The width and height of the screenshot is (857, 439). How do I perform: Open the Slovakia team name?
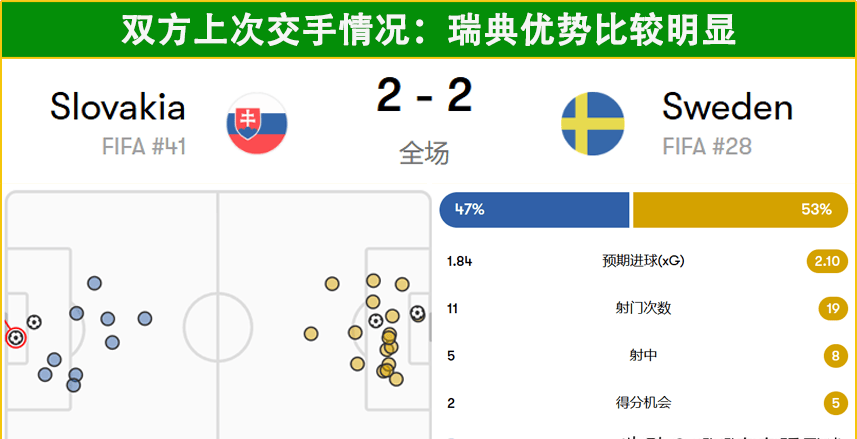[117, 106]
